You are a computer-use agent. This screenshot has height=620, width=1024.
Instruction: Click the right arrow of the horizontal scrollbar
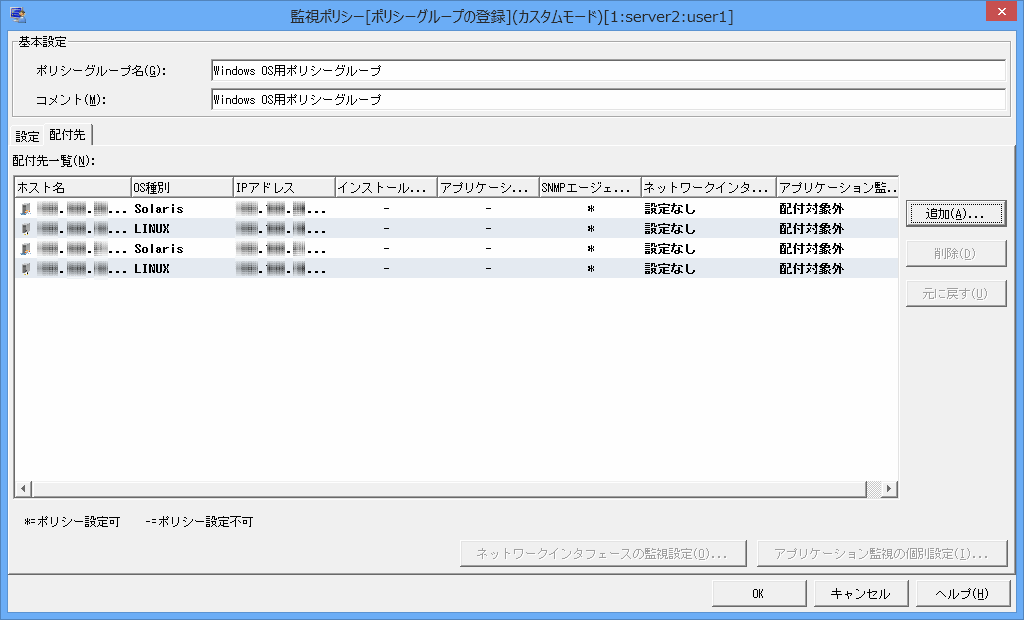point(889,489)
